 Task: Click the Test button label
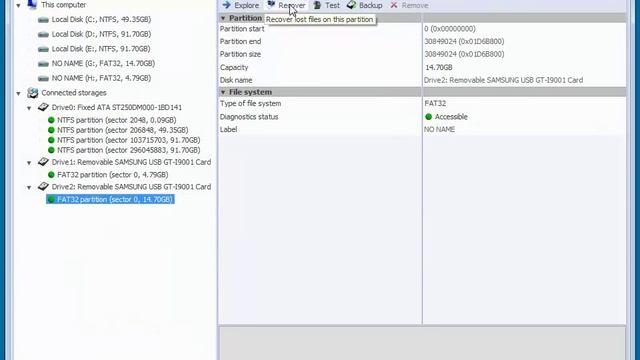332,5
